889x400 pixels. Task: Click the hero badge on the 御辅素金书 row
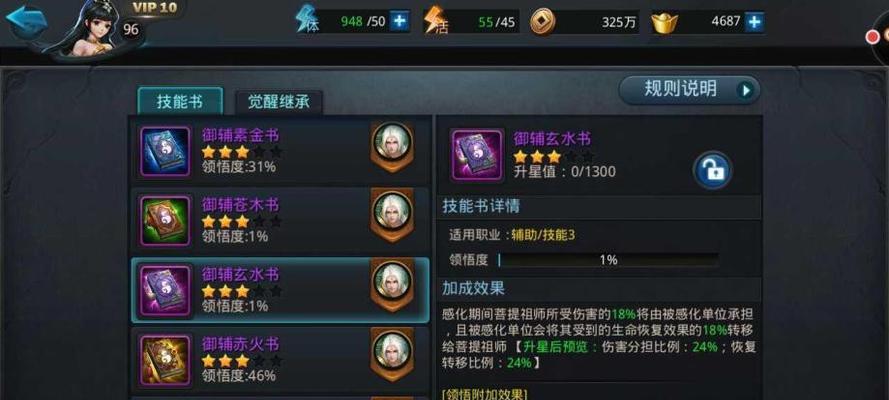tap(392, 146)
